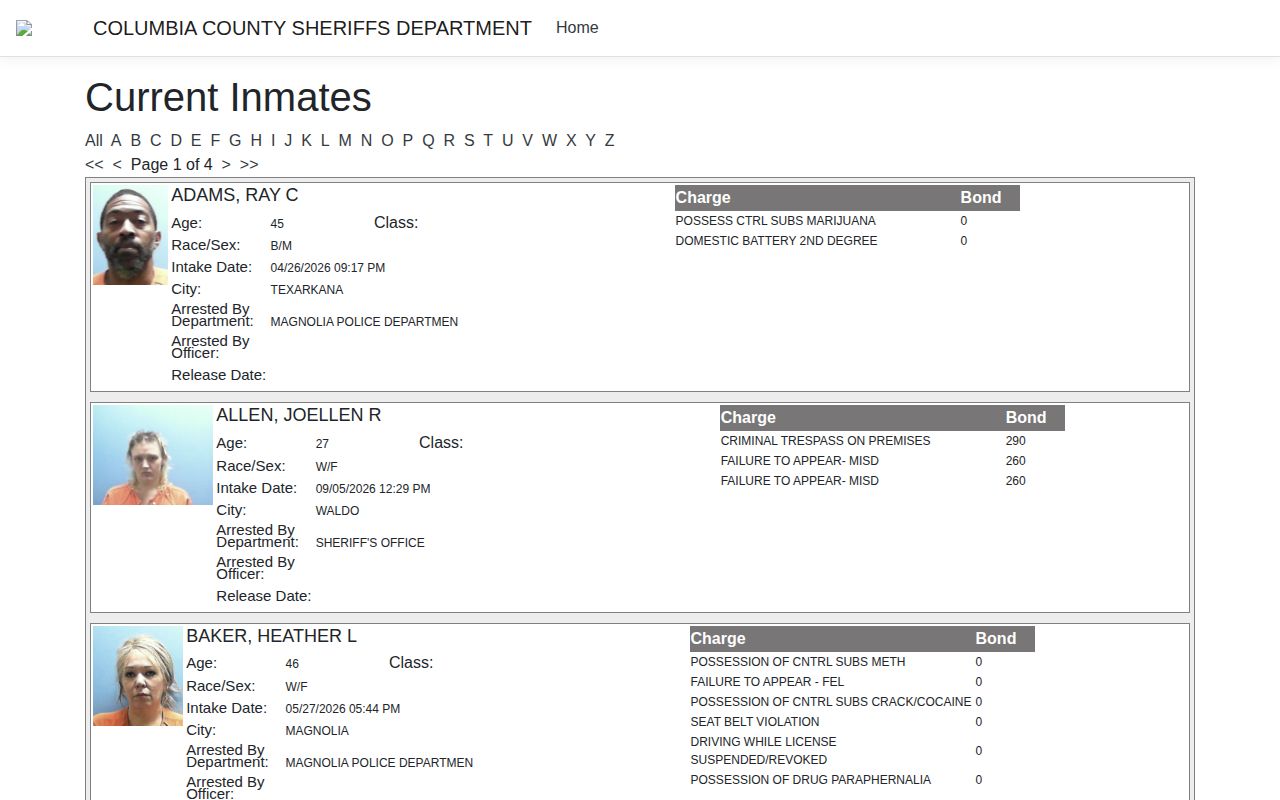Click the city WALDO for Allen
The width and height of the screenshot is (1280, 800).
tap(337, 511)
